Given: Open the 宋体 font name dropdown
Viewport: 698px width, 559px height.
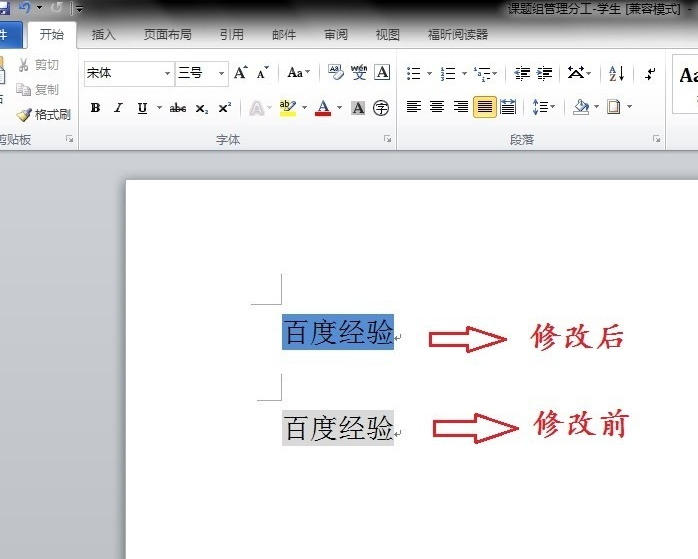Looking at the screenshot, I should pyautogui.click(x=167, y=73).
